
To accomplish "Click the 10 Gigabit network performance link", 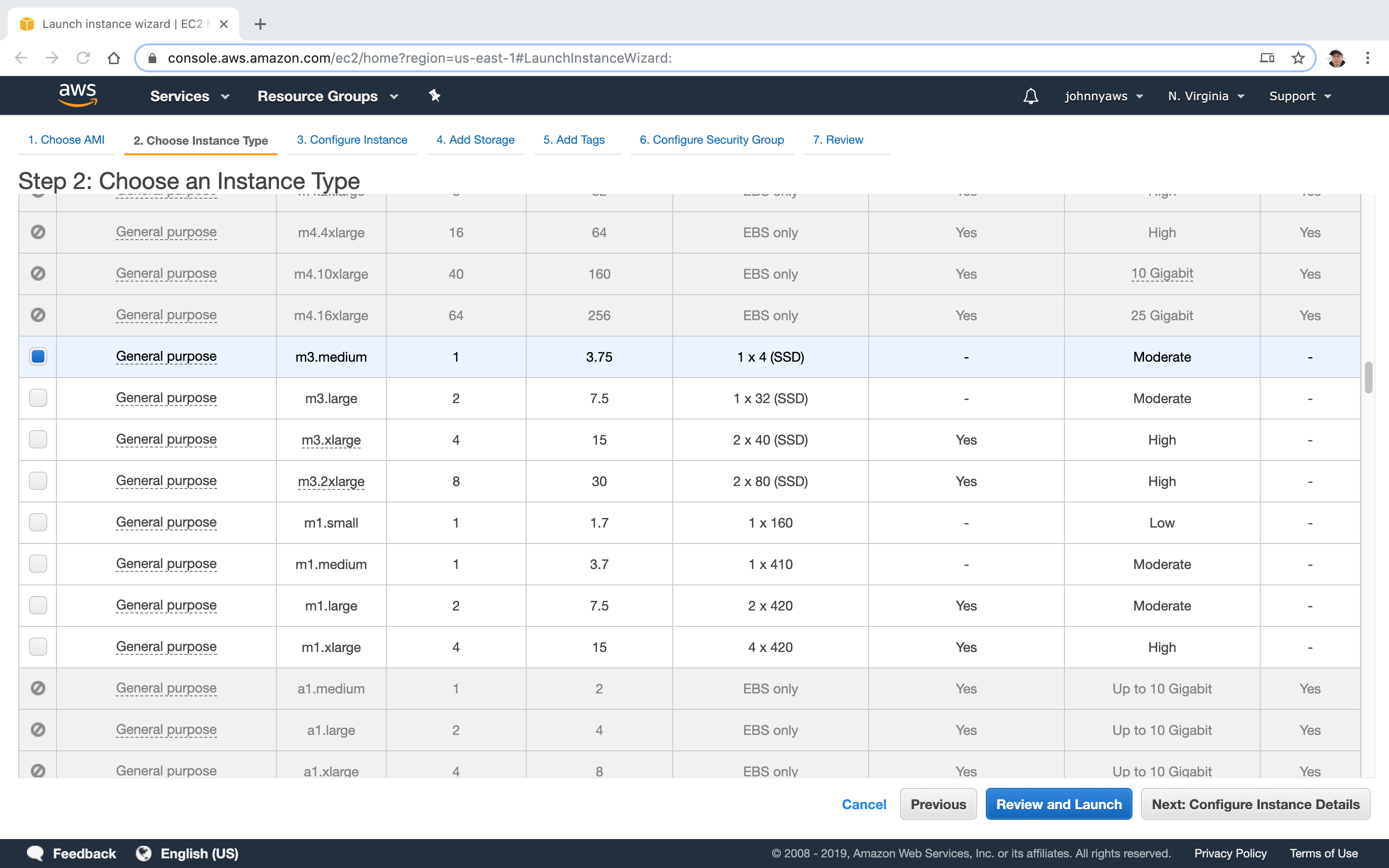I will [1162, 274].
